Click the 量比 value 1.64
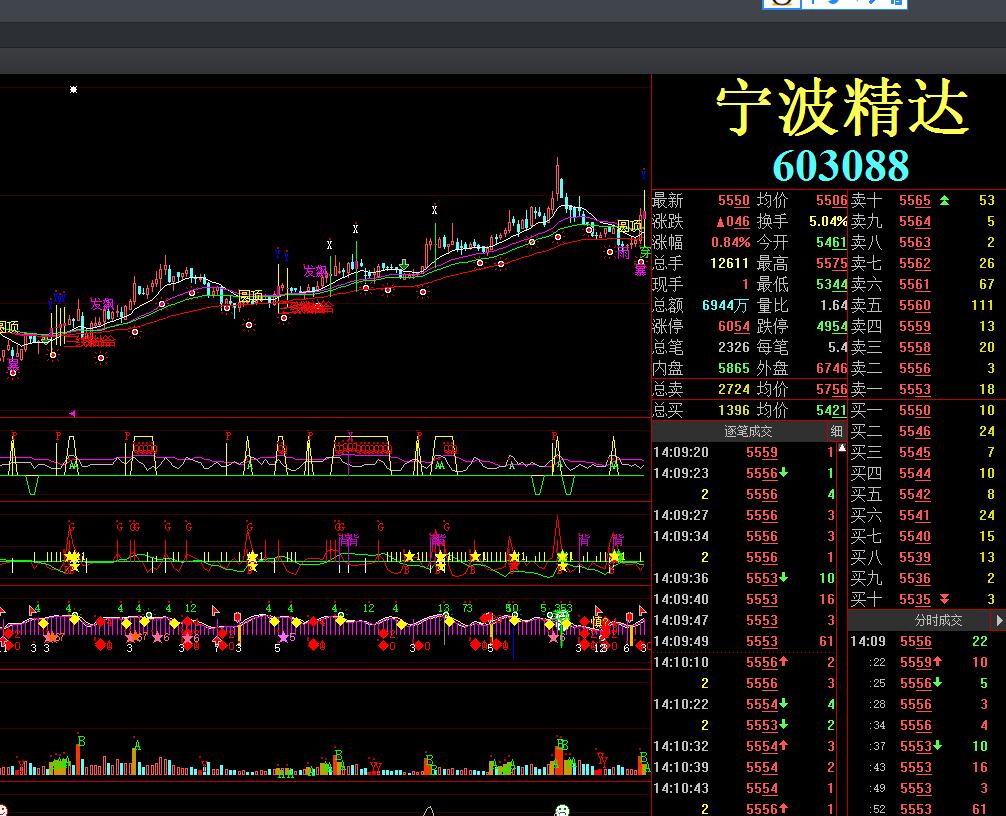Image resolution: width=1006 pixels, height=816 pixels. coord(833,305)
